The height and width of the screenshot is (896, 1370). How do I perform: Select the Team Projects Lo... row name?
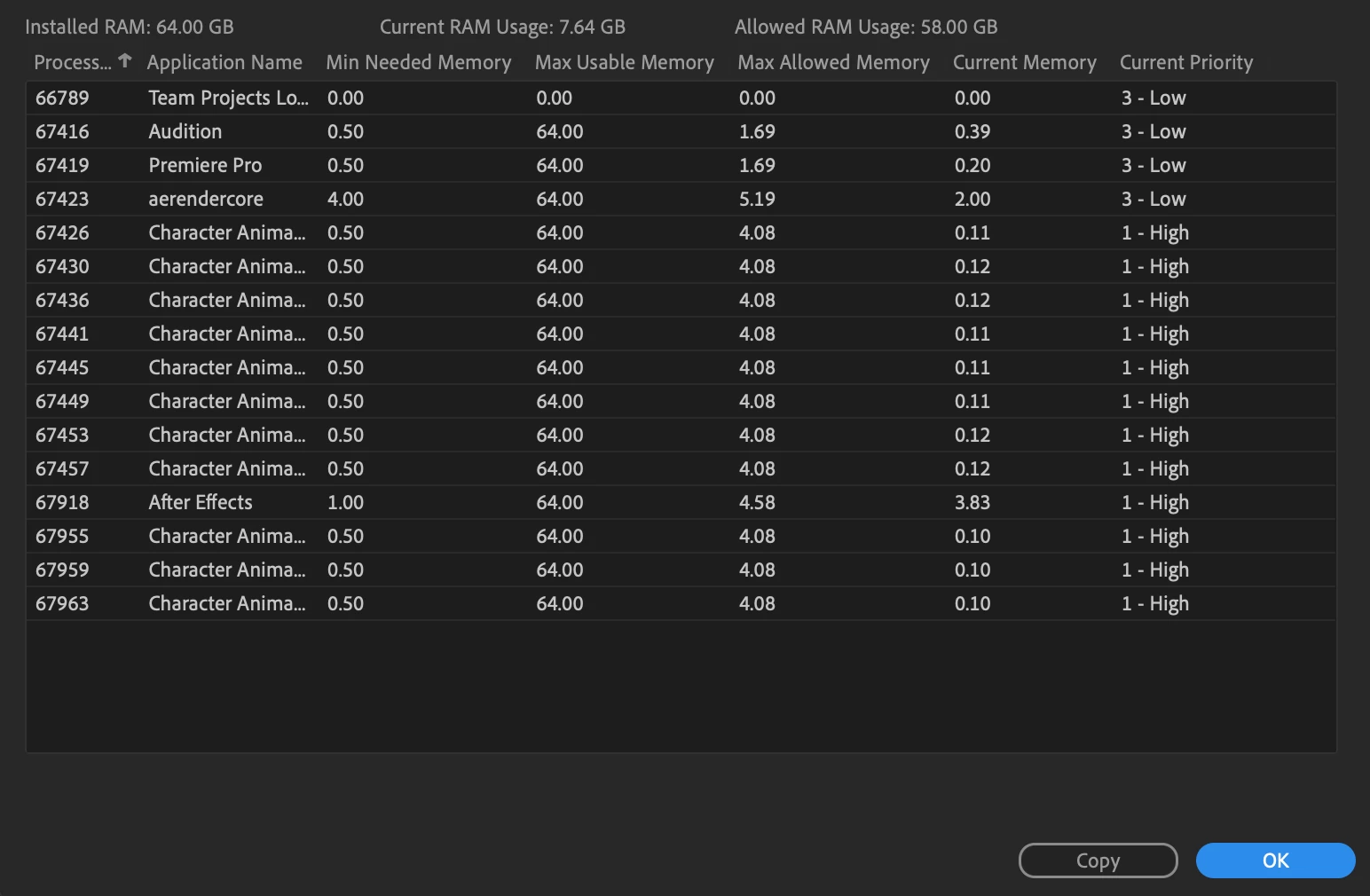point(229,98)
